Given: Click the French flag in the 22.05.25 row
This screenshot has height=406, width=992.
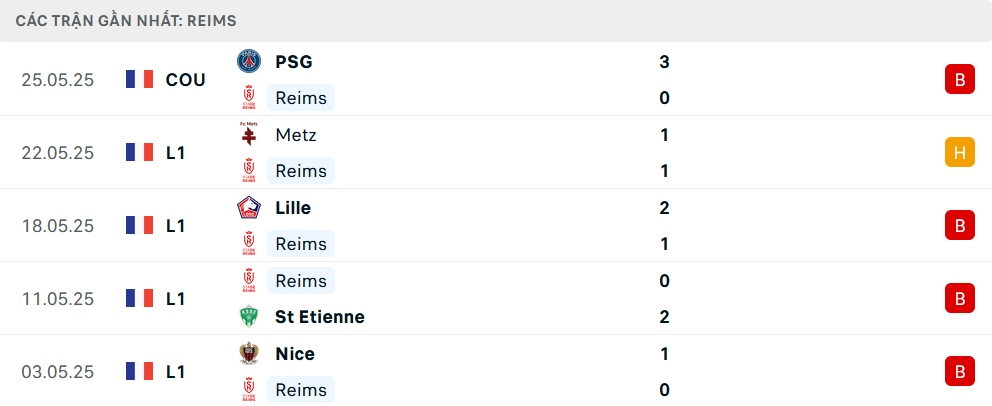Looking at the screenshot, I should [x=139, y=152].
